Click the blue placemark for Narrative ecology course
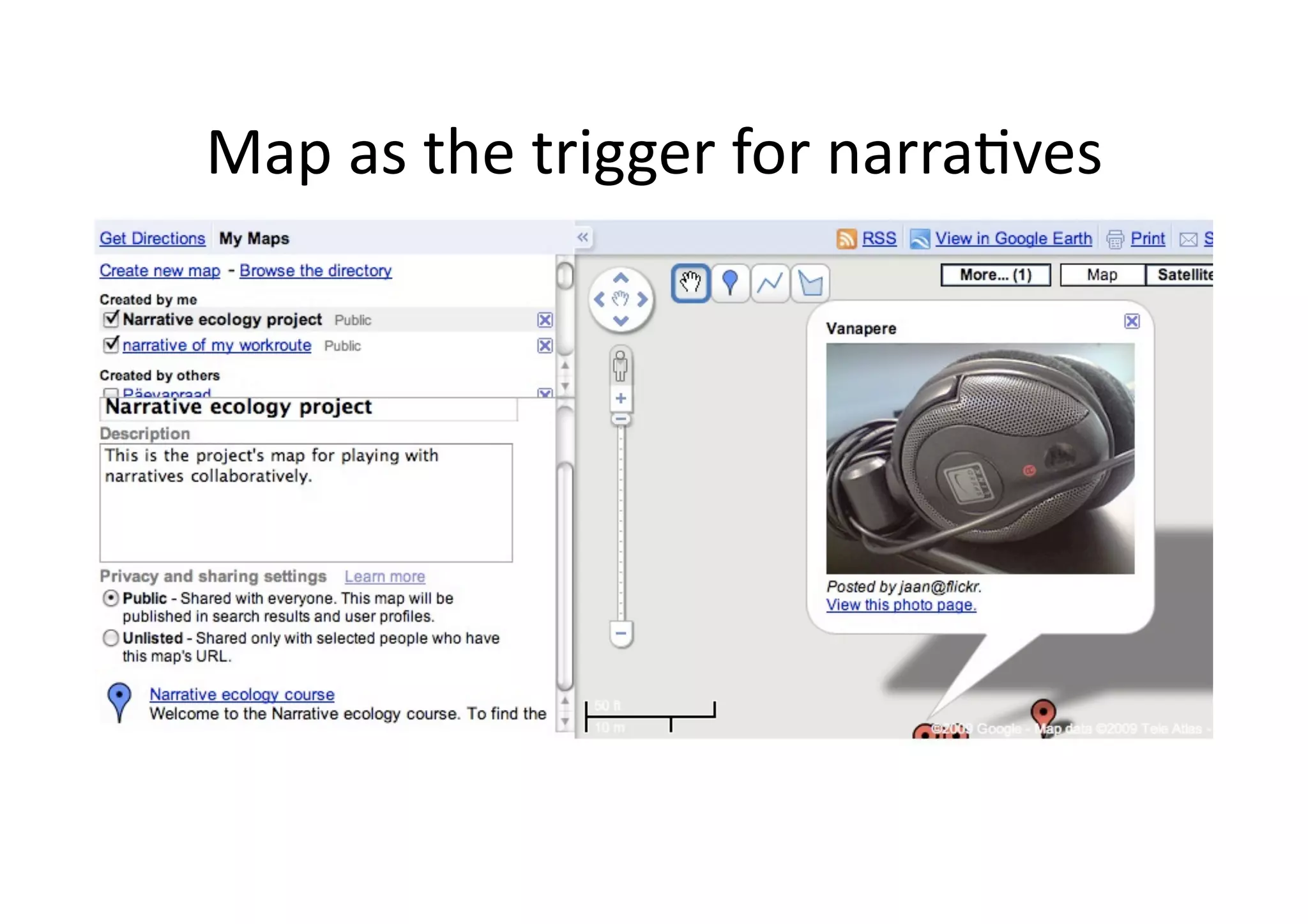This screenshot has width=1308, height=924. (x=119, y=701)
